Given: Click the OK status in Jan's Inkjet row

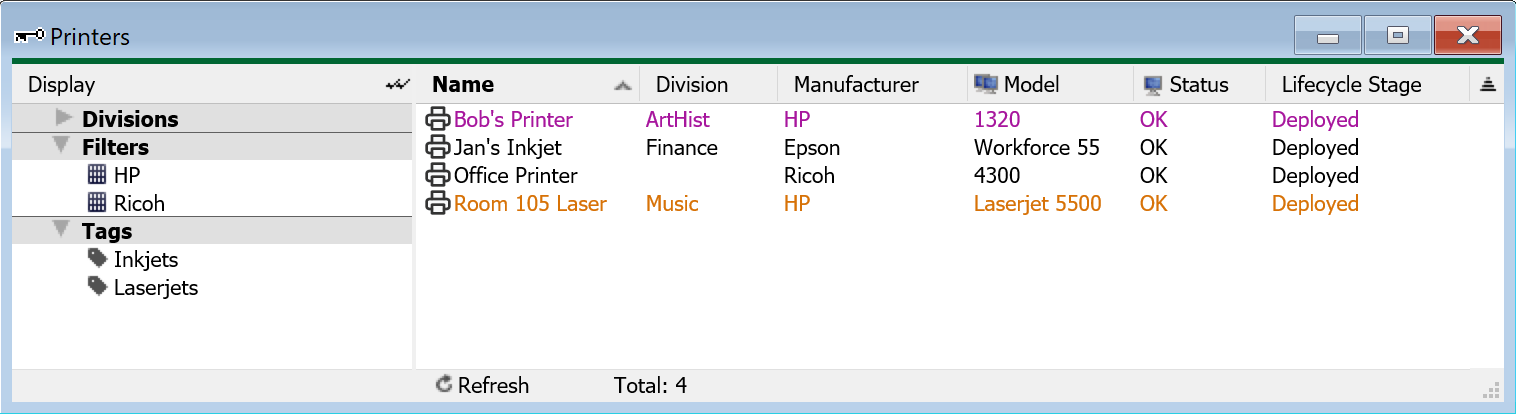Looking at the screenshot, I should click(1154, 148).
